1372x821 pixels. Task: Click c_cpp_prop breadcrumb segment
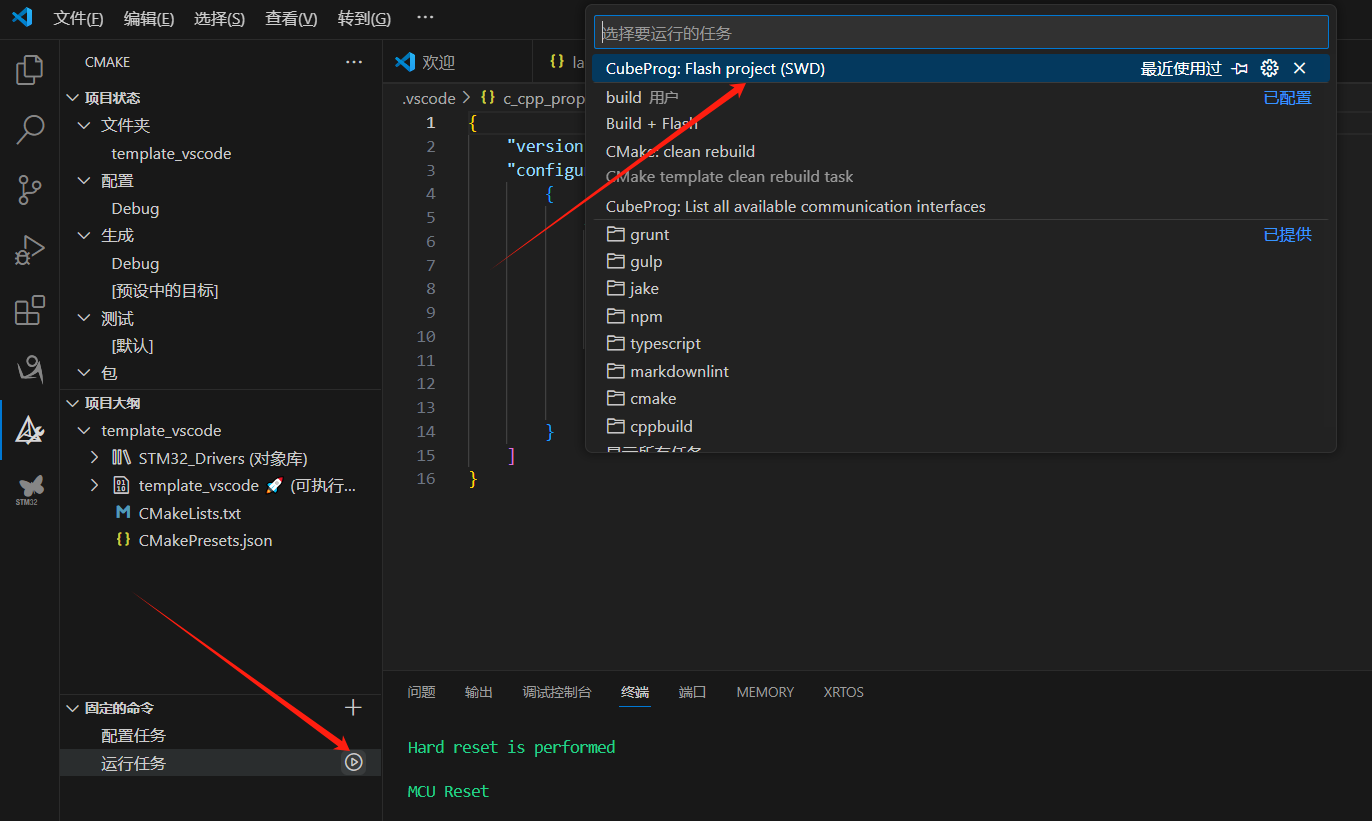[534, 98]
